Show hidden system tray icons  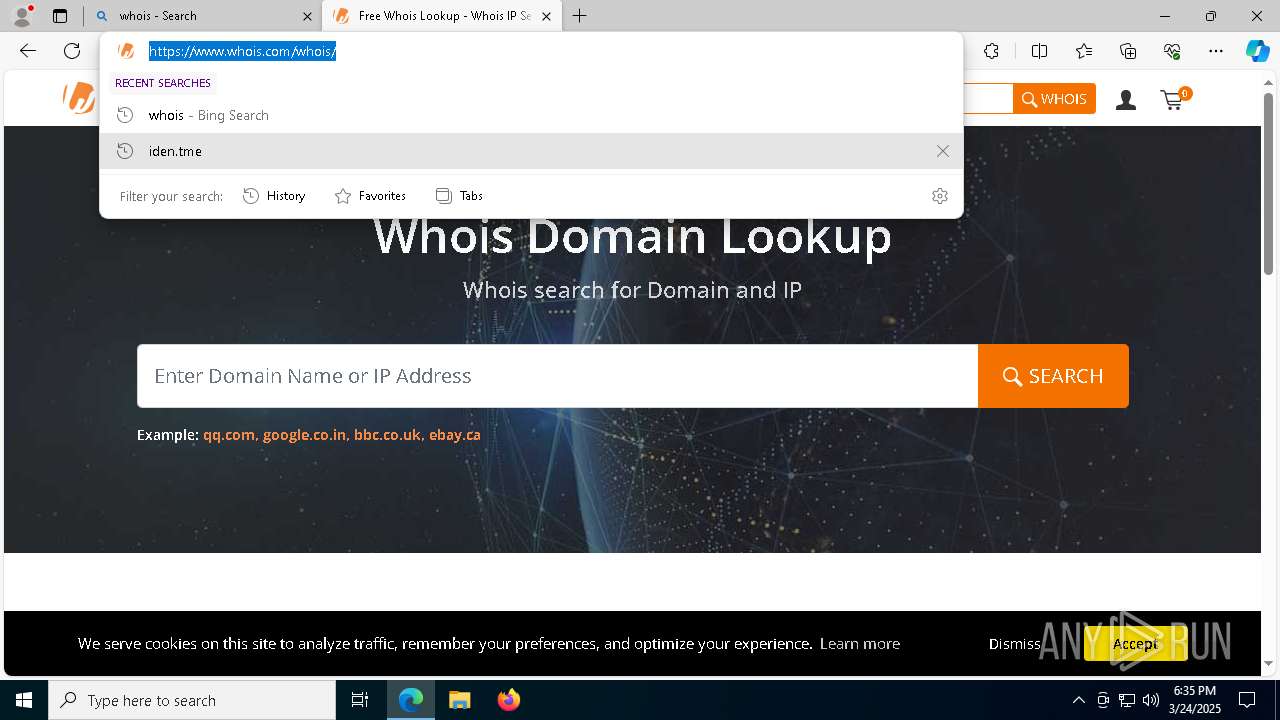(1078, 700)
